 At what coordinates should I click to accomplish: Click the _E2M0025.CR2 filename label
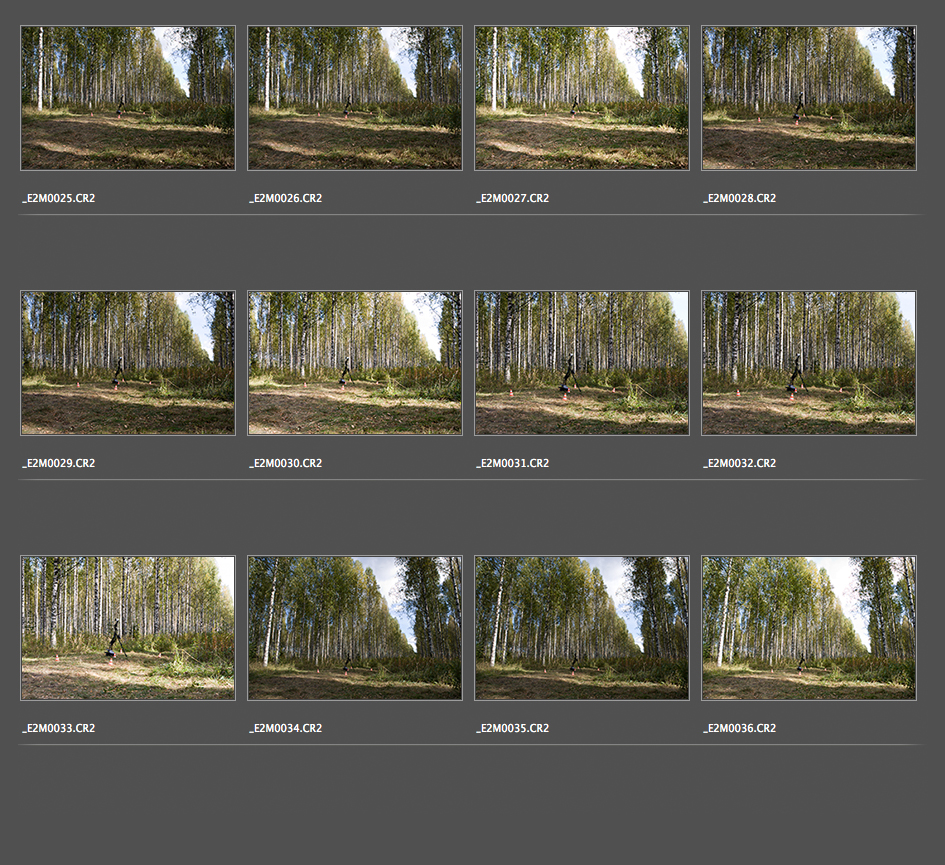(x=59, y=199)
